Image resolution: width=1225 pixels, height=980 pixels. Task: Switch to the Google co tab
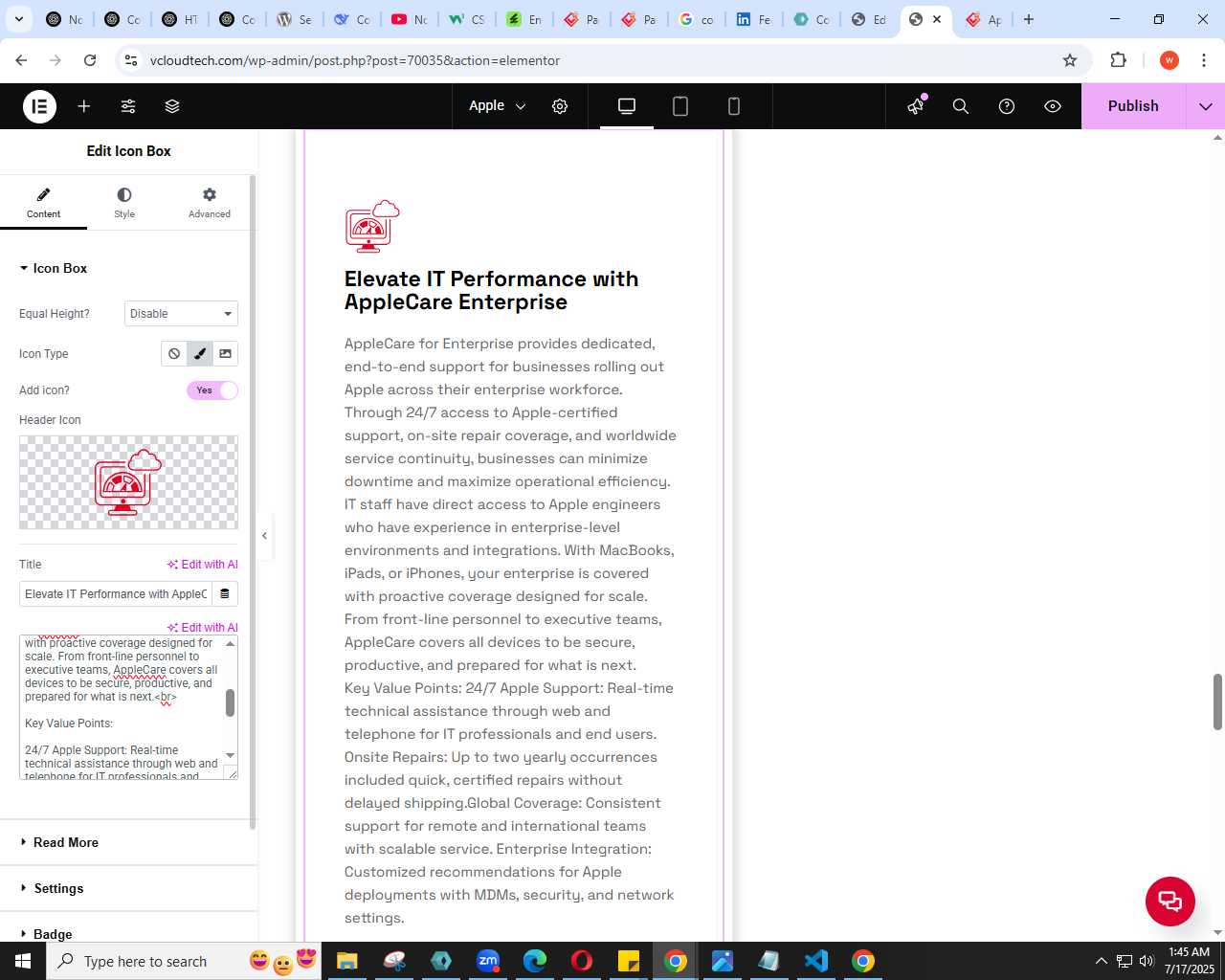[x=697, y=19]
